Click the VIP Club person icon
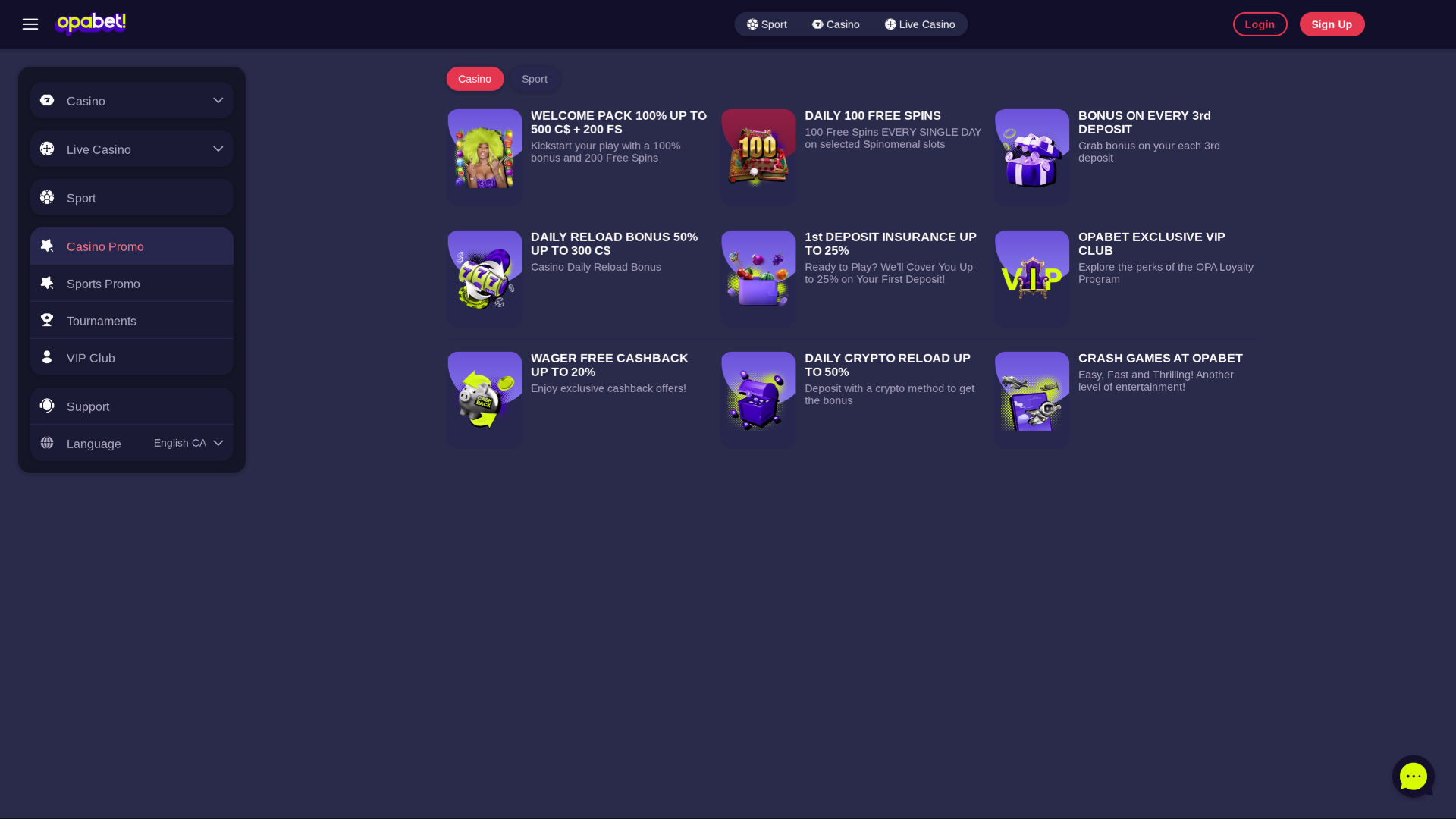Screen dimensions: 1456x819 coord(47,356)
